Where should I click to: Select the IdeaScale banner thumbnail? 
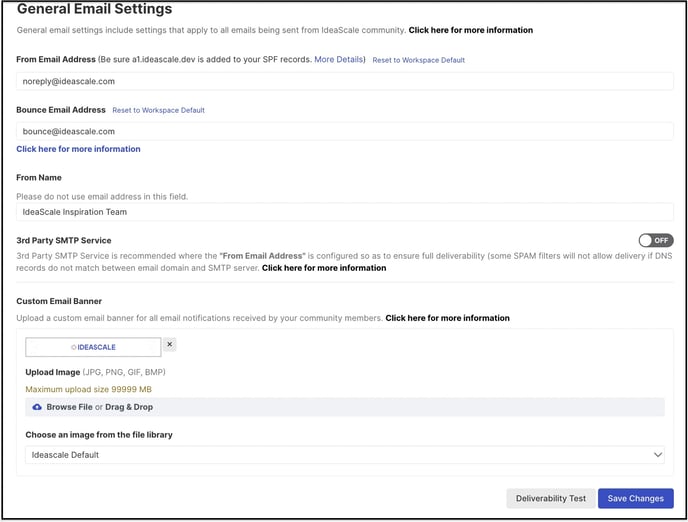pos(93,347)
